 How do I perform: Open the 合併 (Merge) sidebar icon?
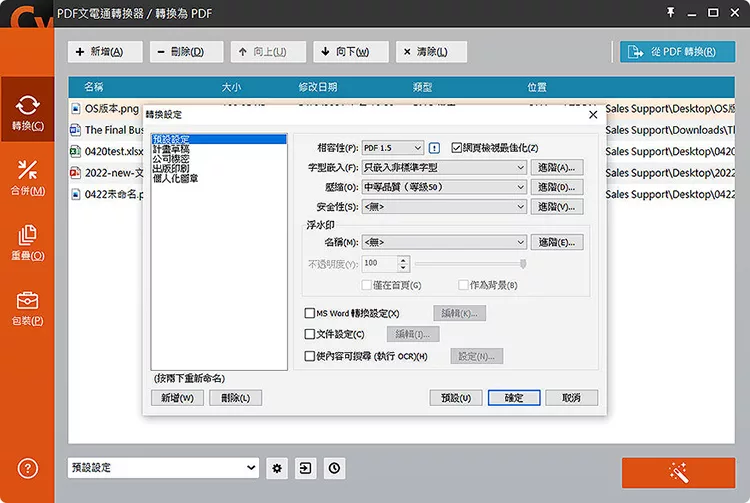27,176
